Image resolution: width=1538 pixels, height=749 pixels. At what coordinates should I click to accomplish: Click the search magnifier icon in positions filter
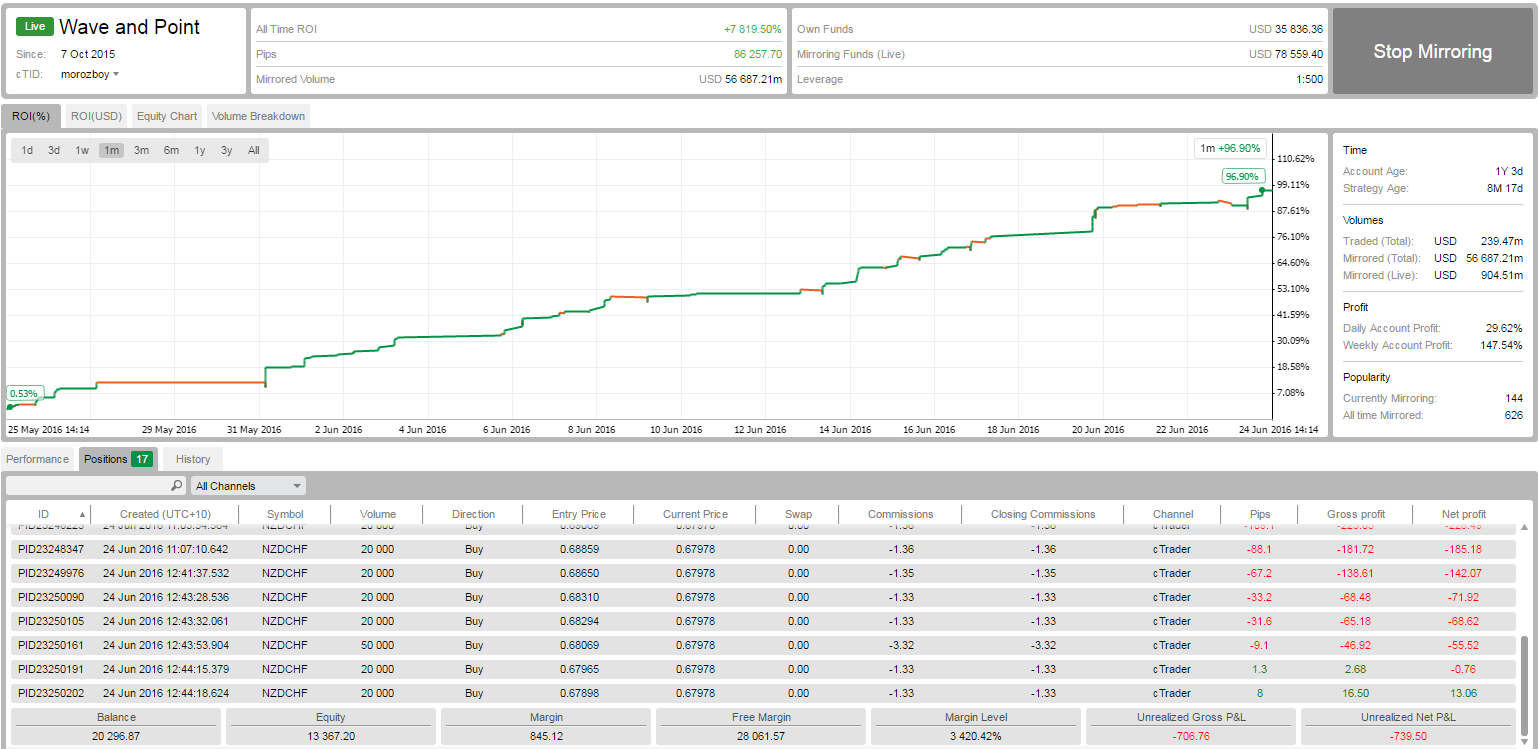pyautogui.click(x=176, y=486)
